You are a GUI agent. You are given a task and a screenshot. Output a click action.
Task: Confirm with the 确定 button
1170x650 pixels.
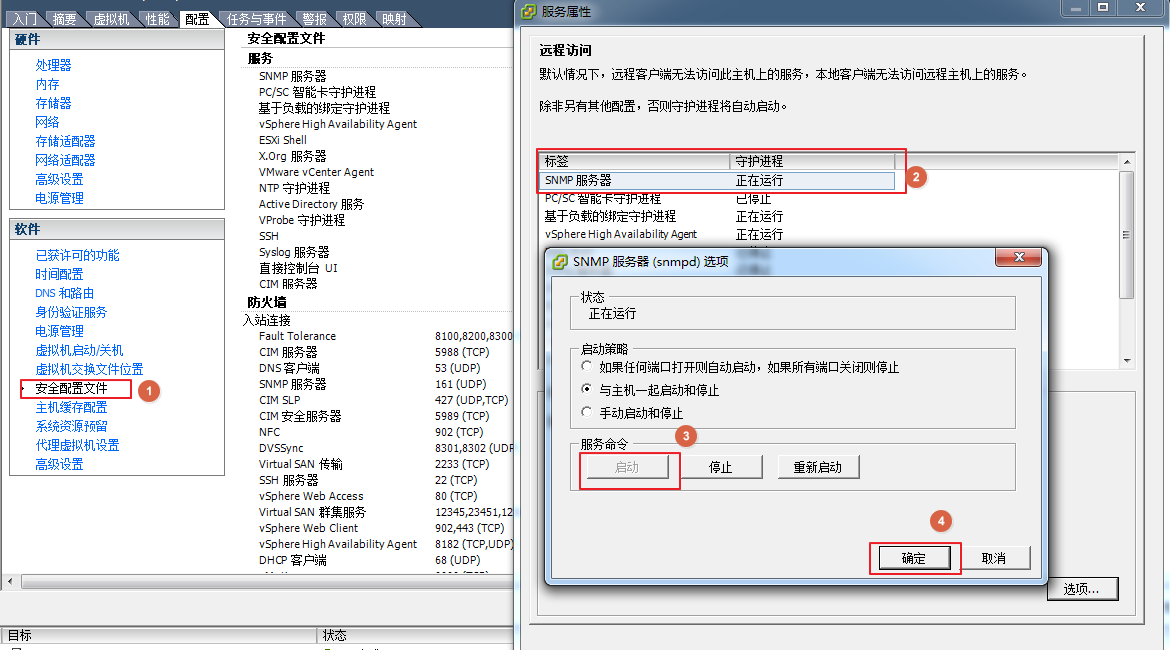point(914,558)
